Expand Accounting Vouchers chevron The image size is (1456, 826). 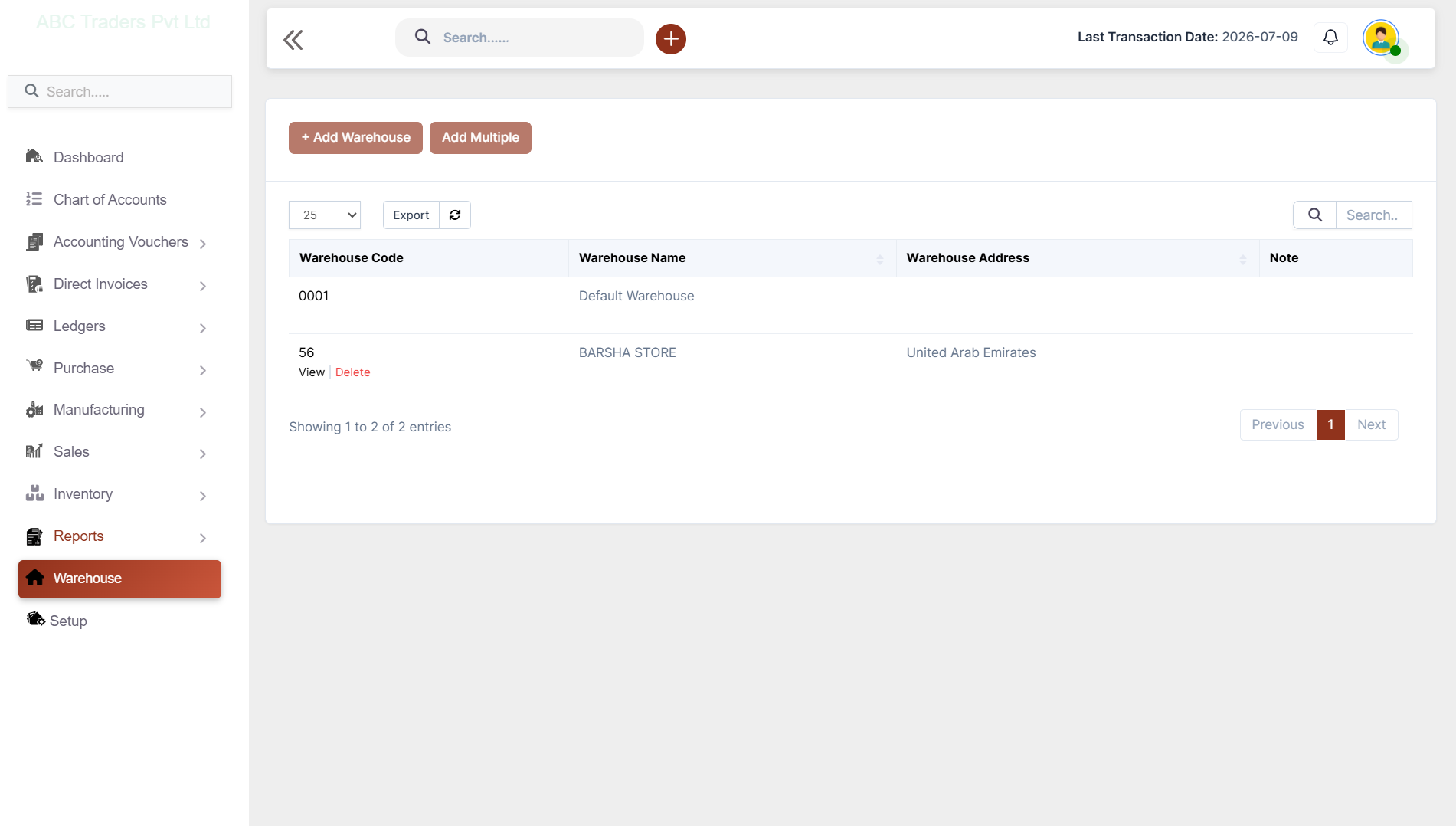tap(203, 244)
